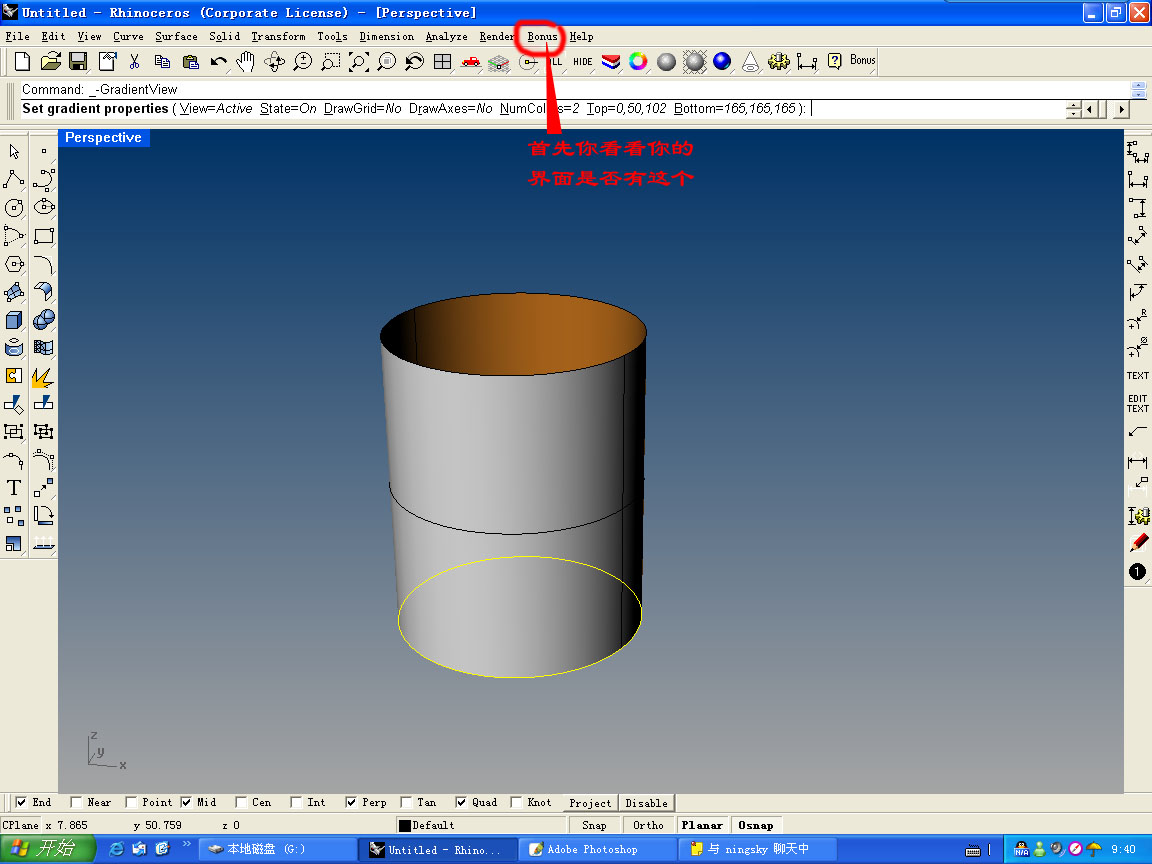
Task: Select the Pan hand tool
Action: [246, 62]
